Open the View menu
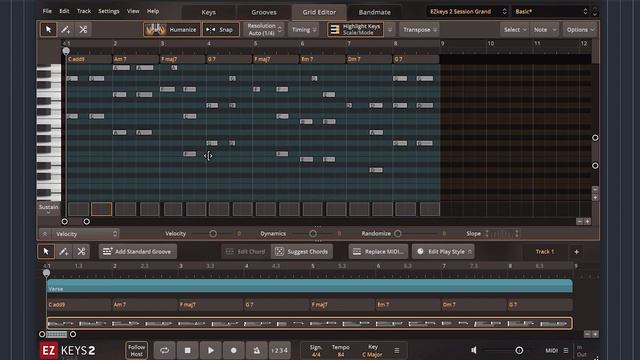 click(x=133, y=11)
